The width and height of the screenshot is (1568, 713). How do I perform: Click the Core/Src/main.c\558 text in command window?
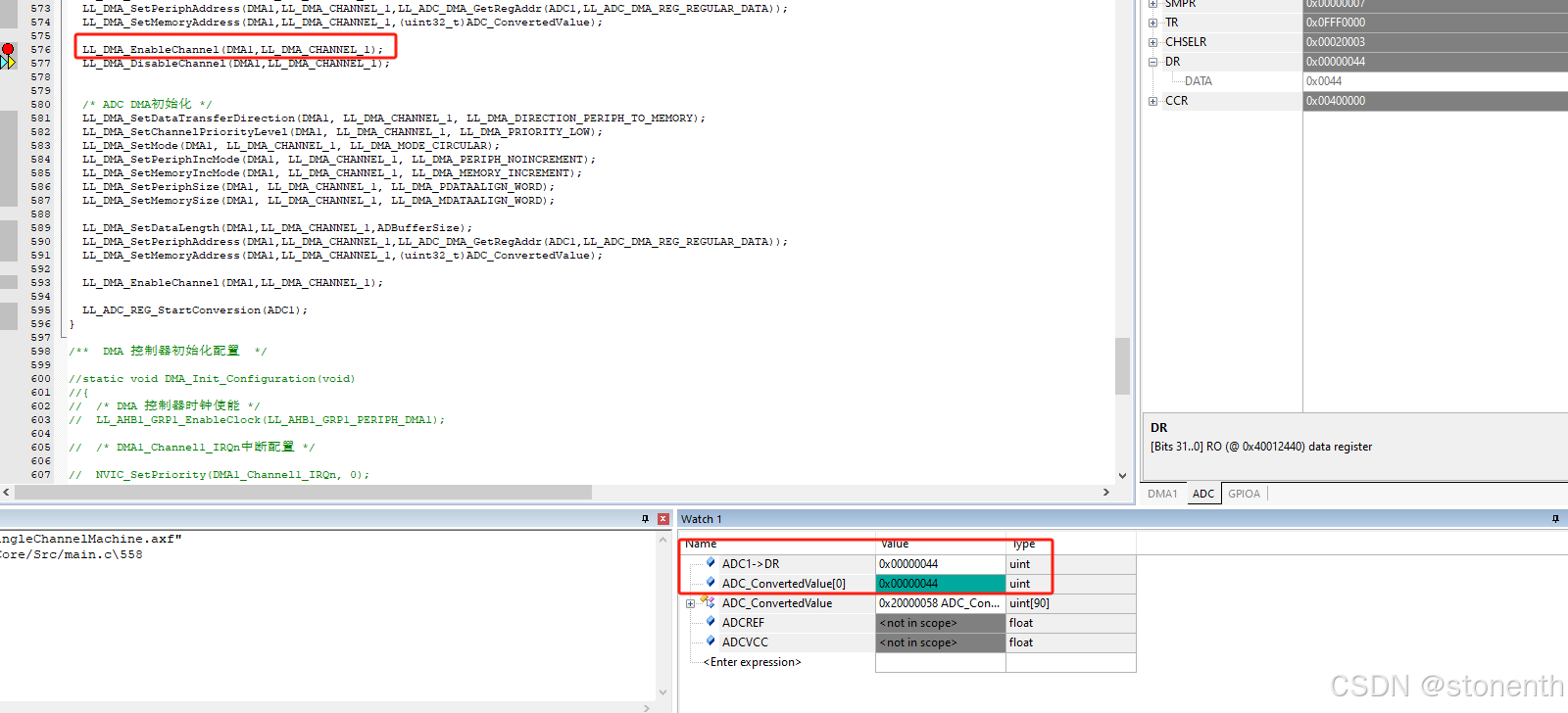(x=71, y=554)
